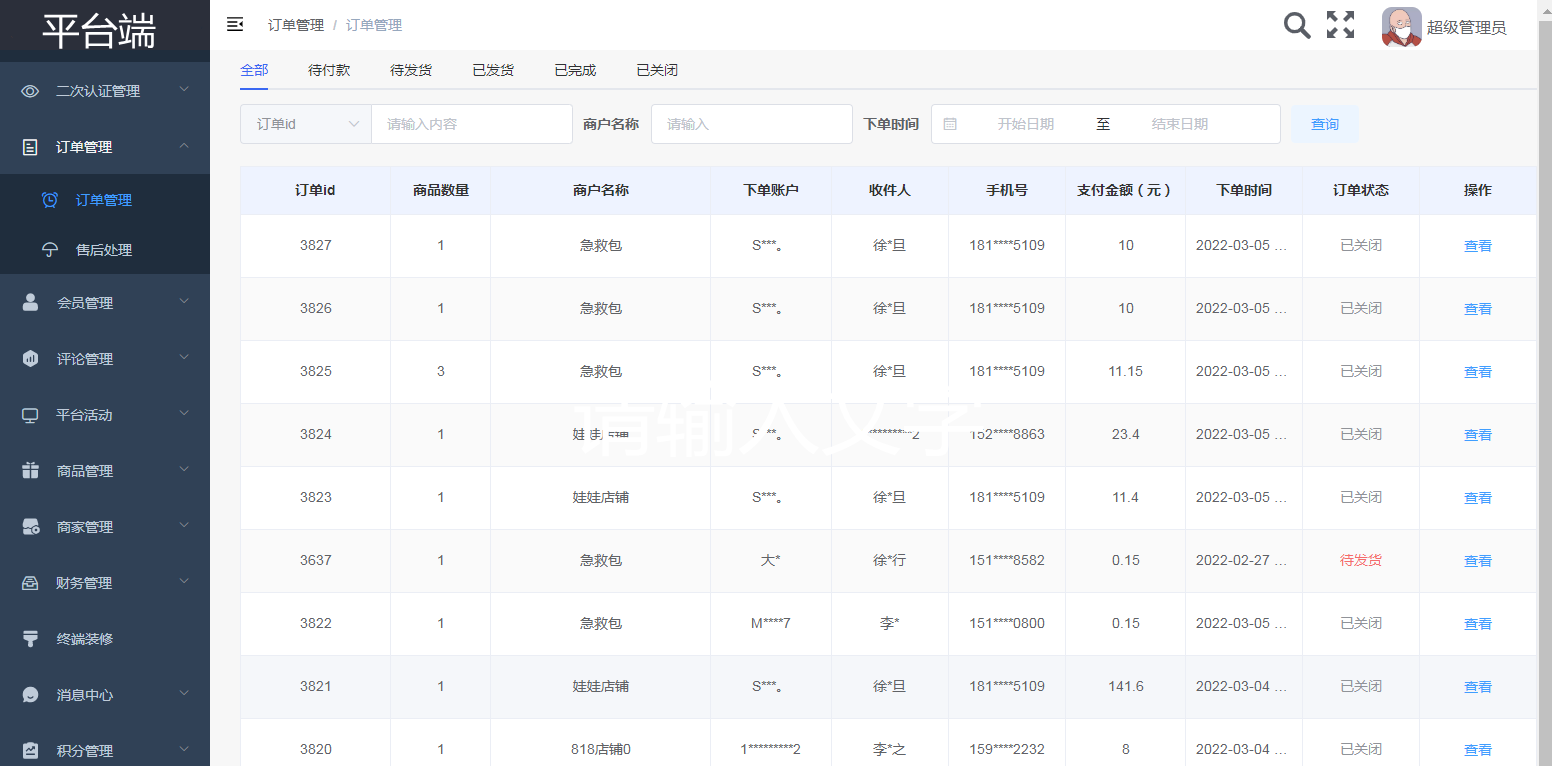This screenshot has width=1552, height=766.
Task: Click the super admin avatar picture
Action: [x=1401, y=27]
